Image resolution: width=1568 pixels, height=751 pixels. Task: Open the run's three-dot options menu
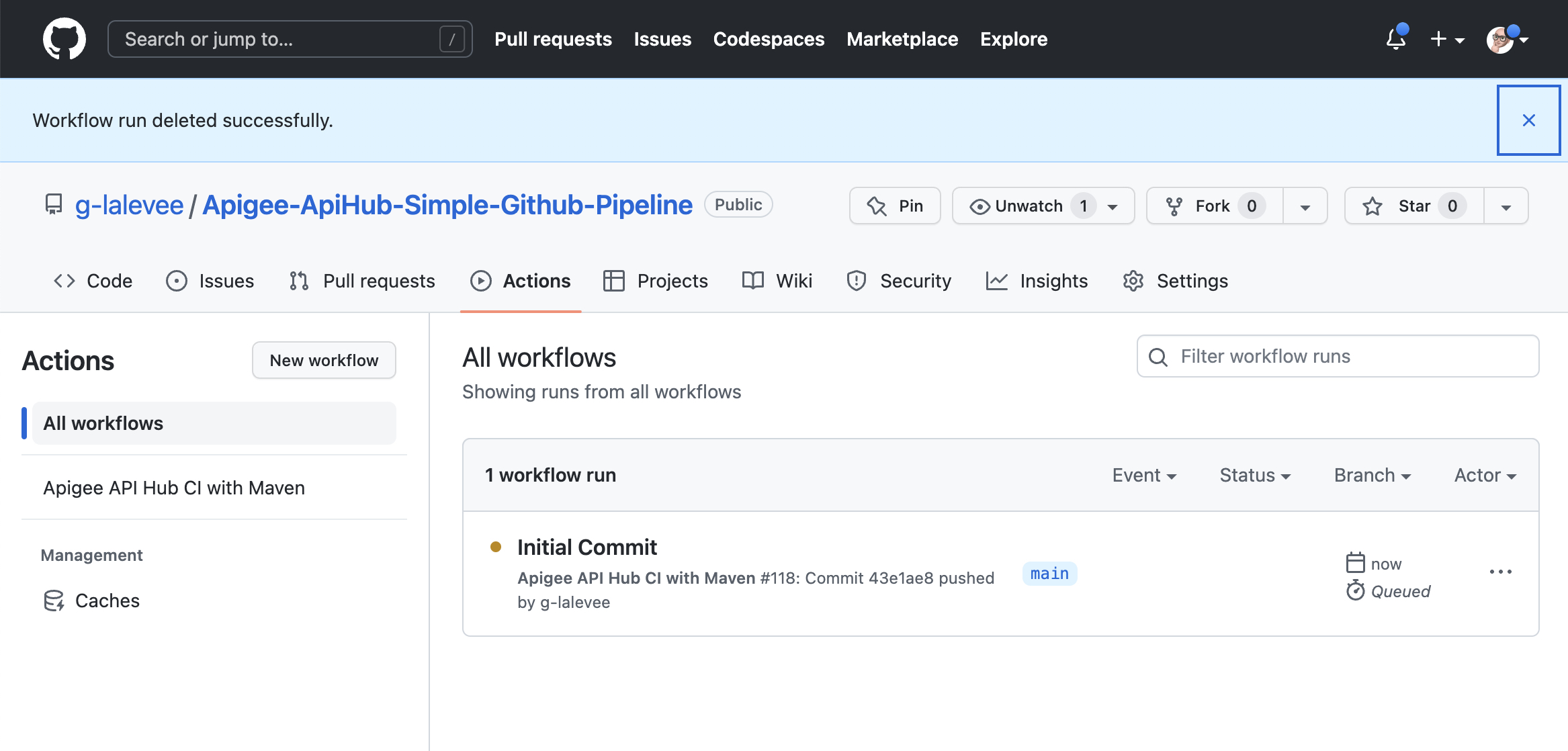1500,572
